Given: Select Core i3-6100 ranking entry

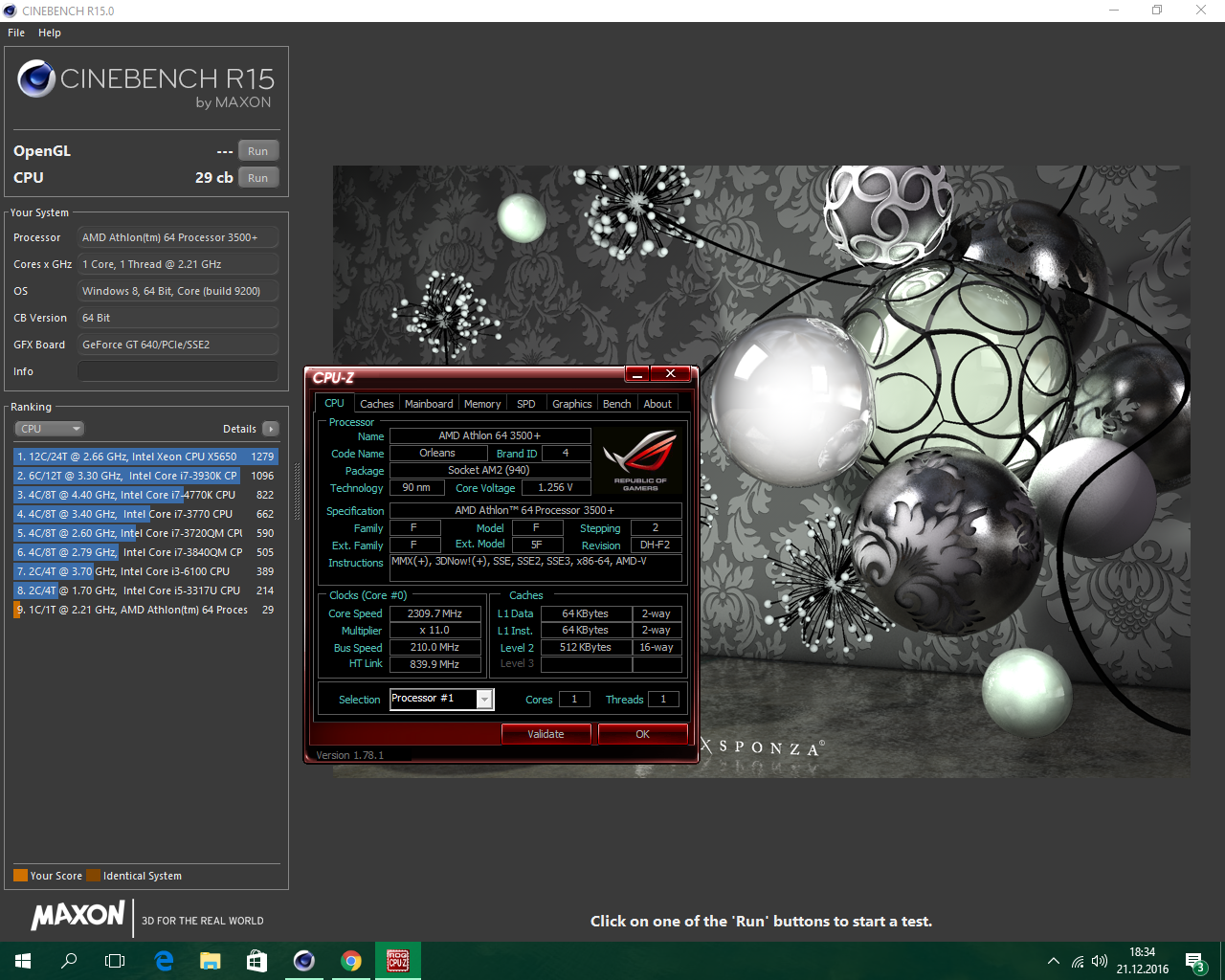Looking at the screenshot, I should pos(145,571).
